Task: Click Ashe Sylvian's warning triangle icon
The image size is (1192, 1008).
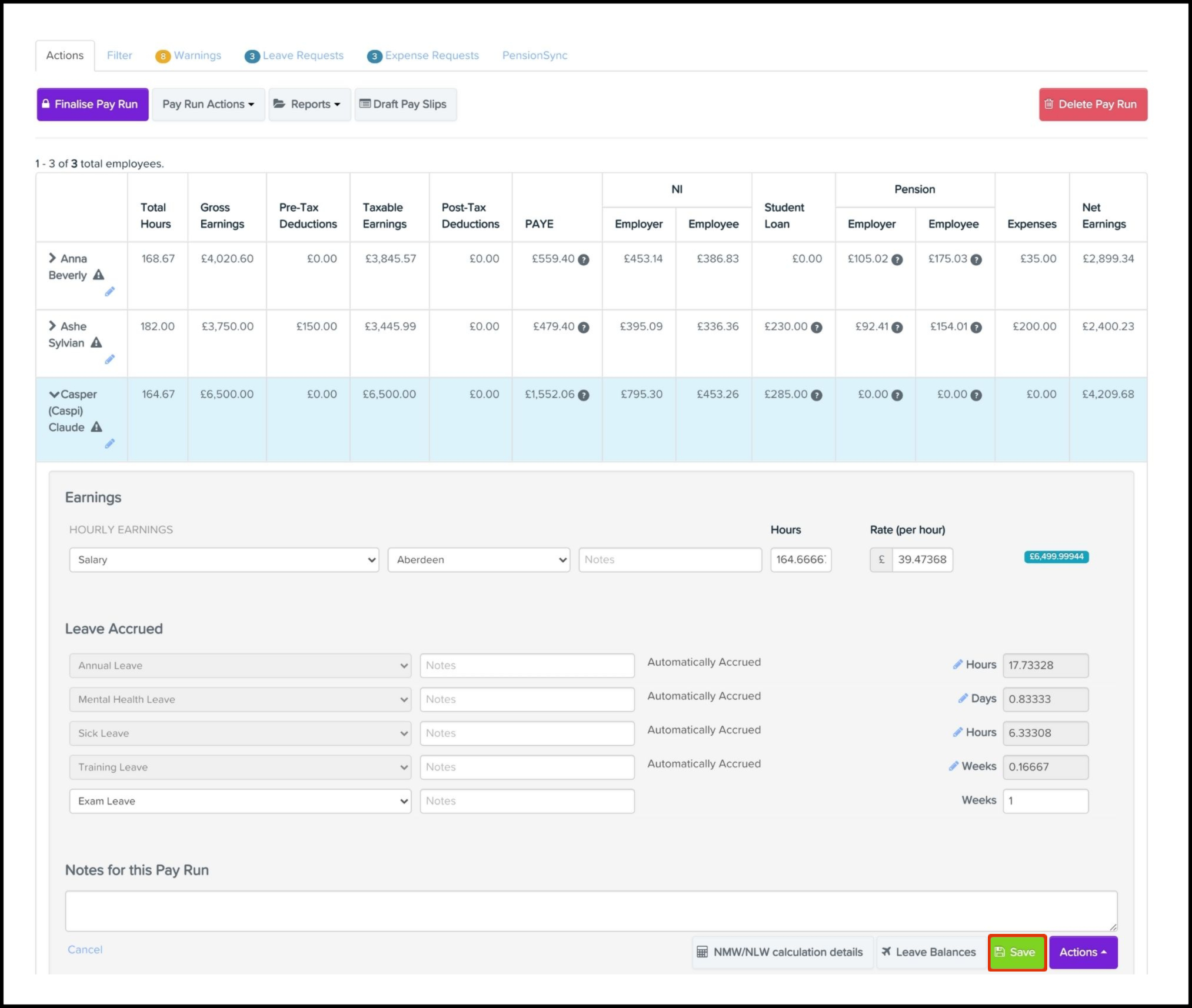Action: coord(96,342)
